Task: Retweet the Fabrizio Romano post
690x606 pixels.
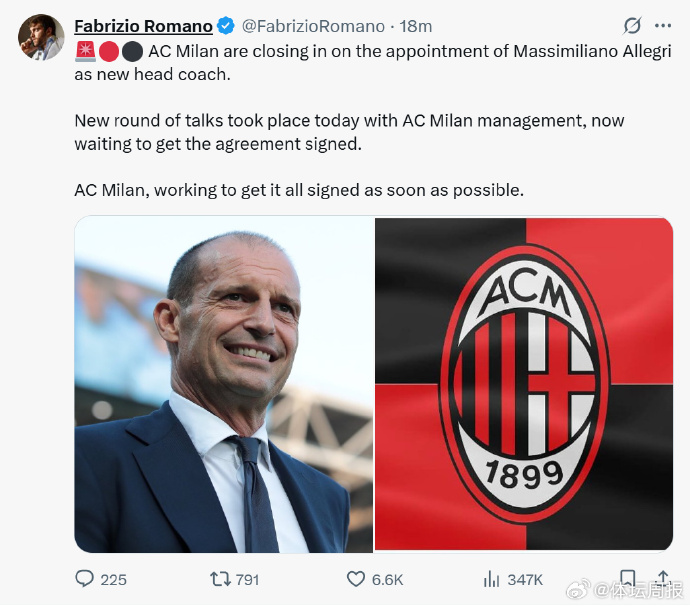Action: (219, 579)
